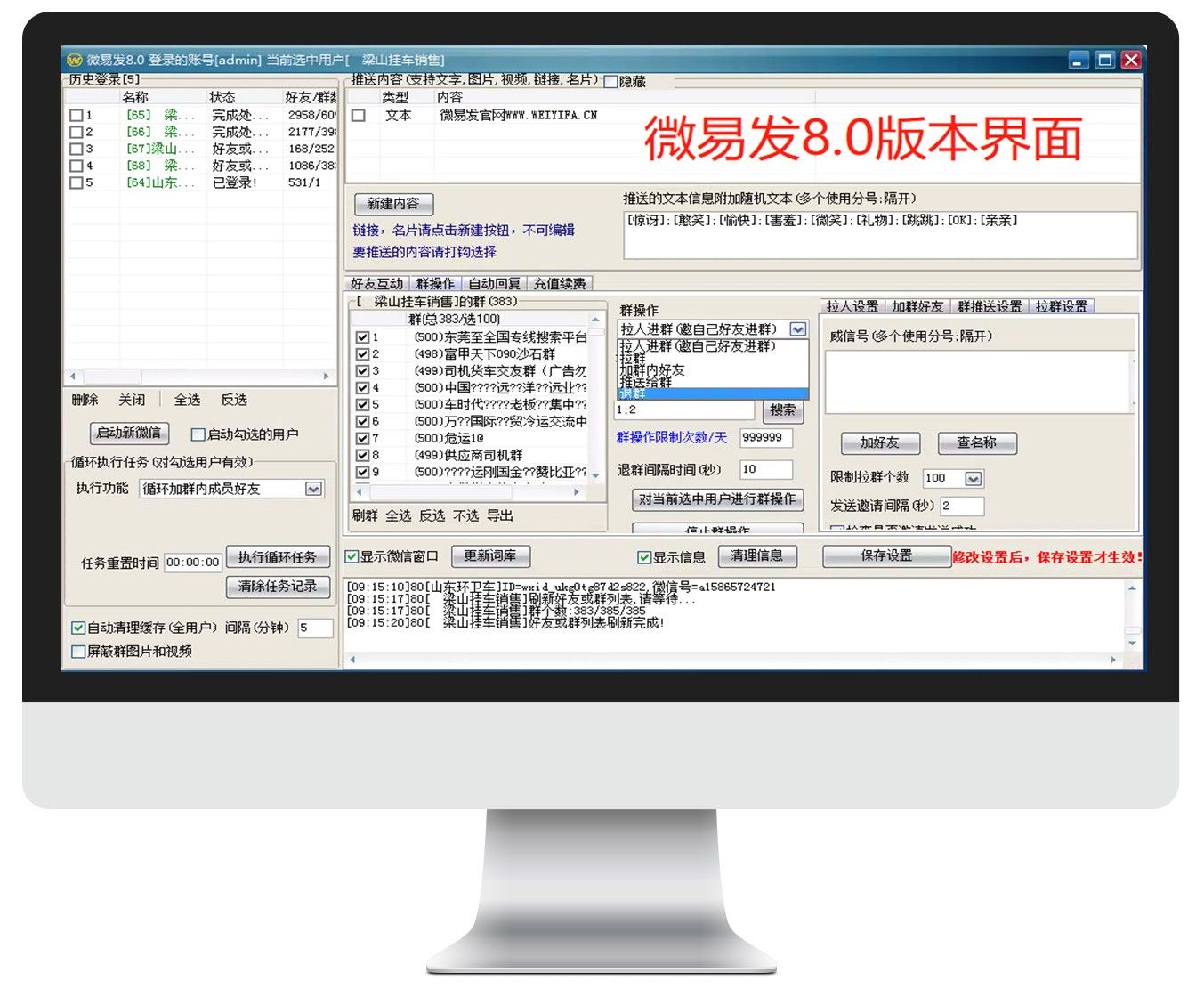Uncheck group 8 供应商司机群

tap(362, 455)
